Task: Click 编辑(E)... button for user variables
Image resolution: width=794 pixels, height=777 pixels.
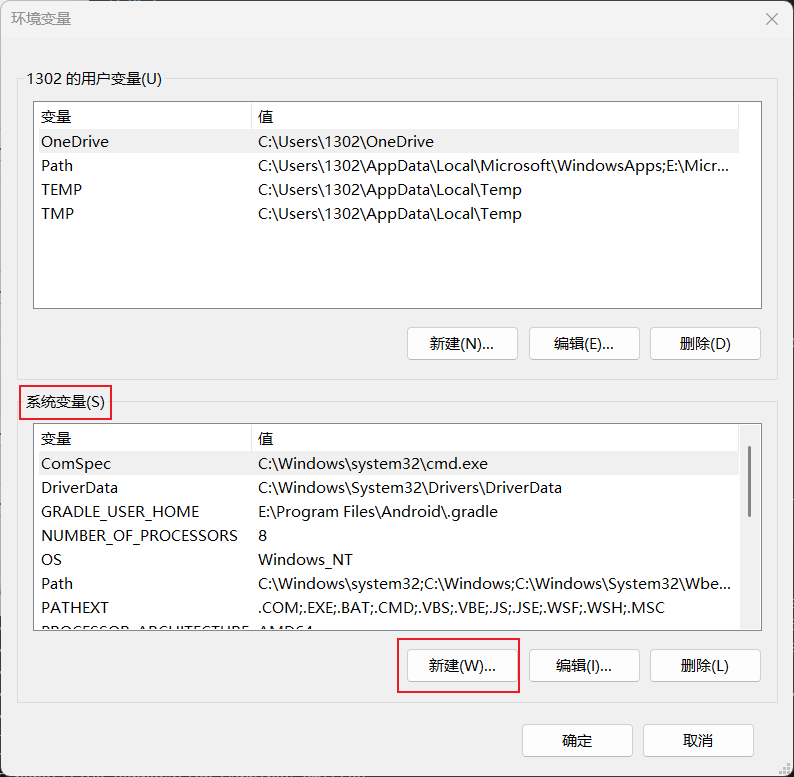Action: pyautogui.click(x=583, y=344)
